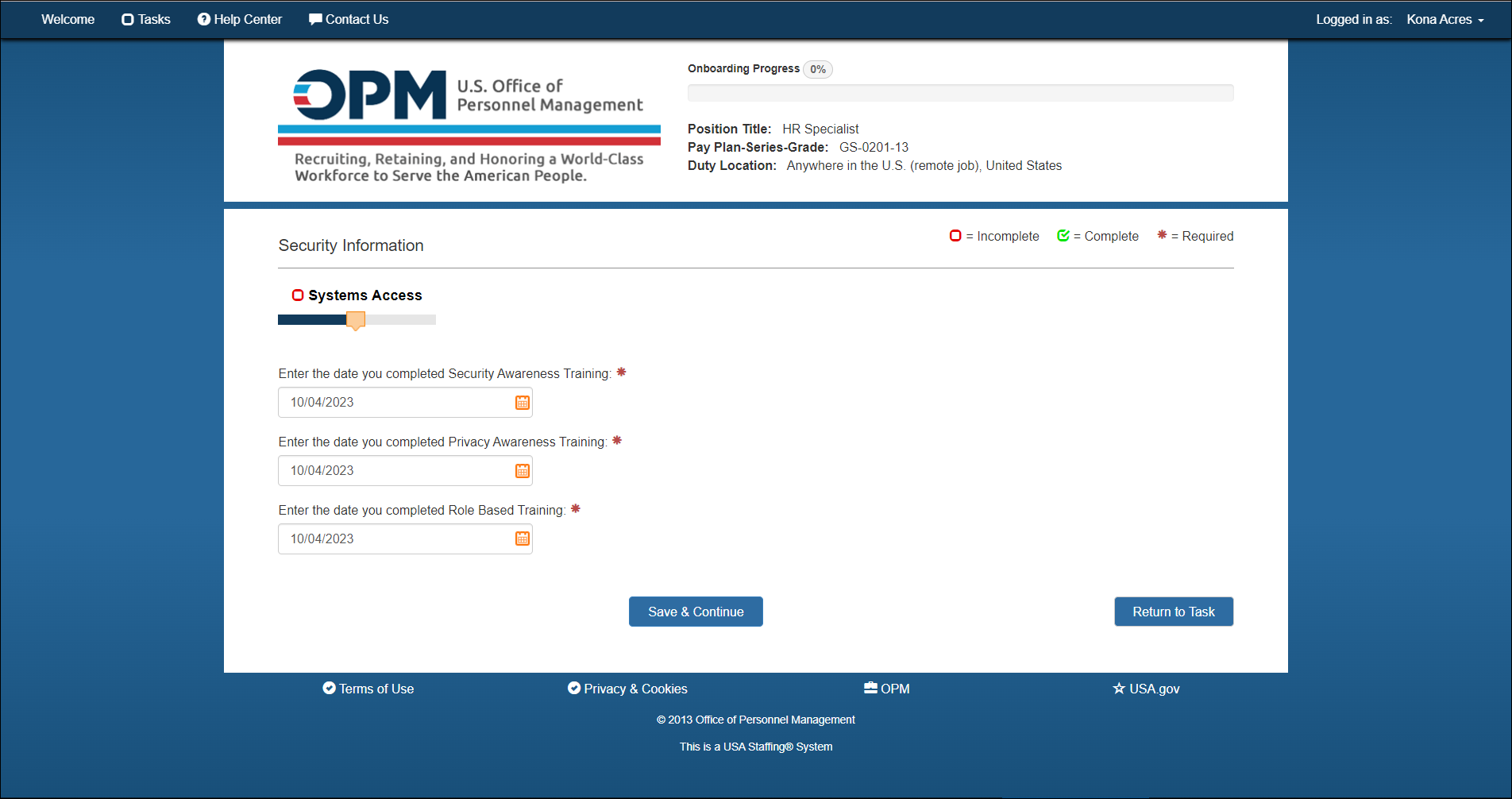The width and height of the screenshot is (1512, 799).
Task: Click the Return to Task button
Action: [x=1174, y=612]
